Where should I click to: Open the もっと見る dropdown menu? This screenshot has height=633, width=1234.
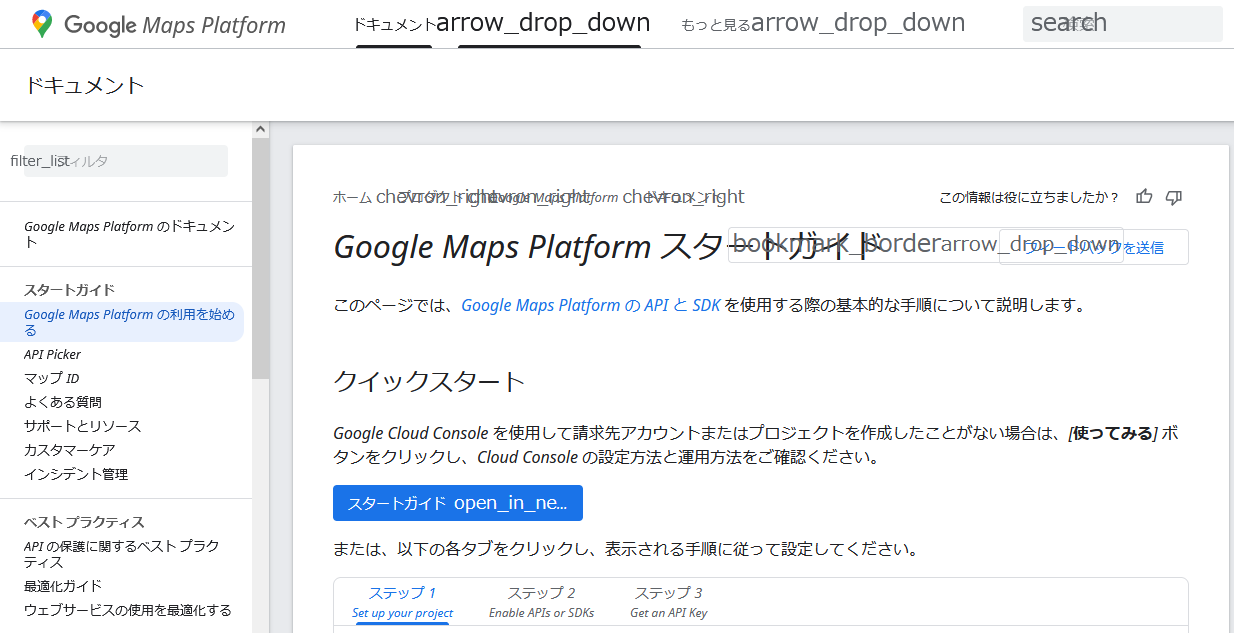click(x=822, y=24)
